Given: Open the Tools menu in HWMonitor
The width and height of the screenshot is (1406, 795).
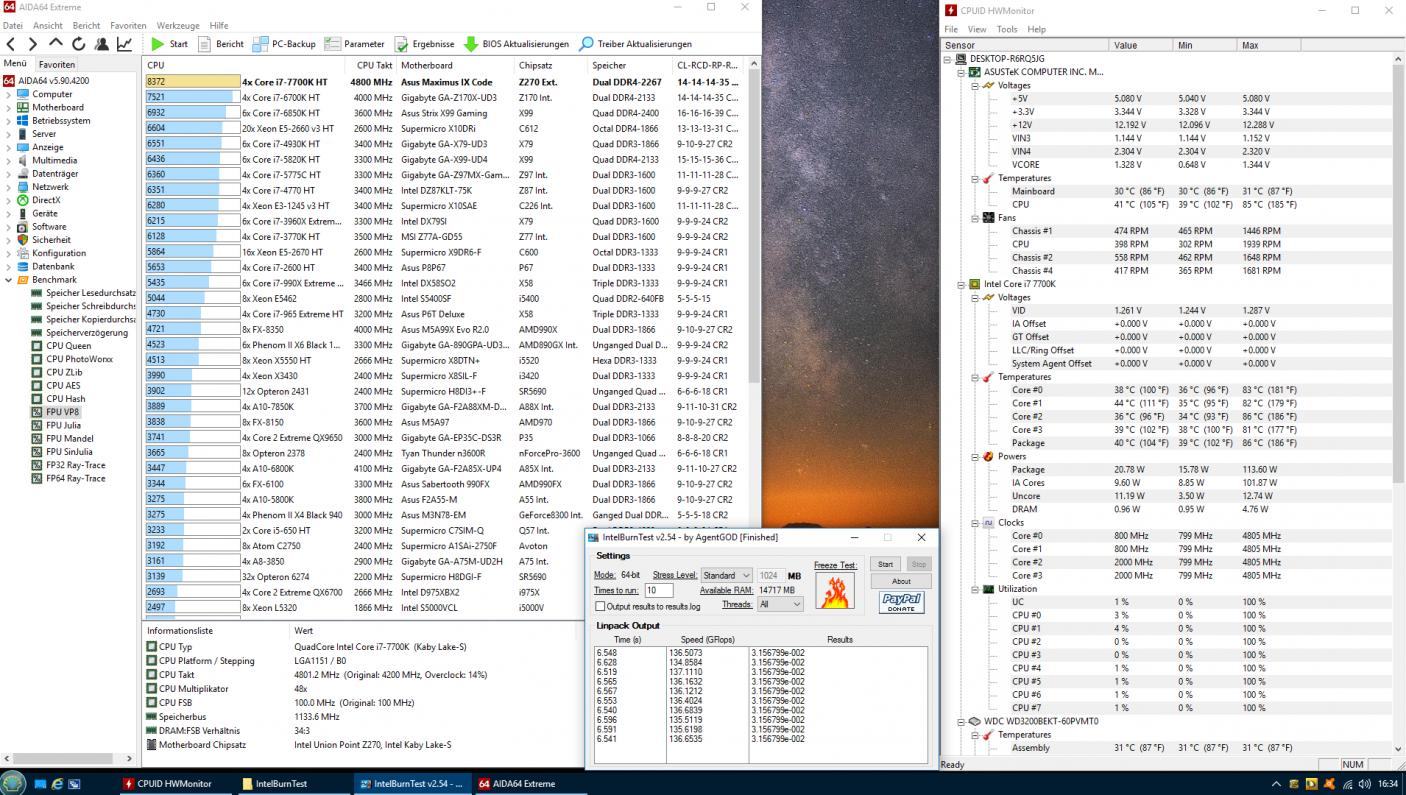Looking at the screenshot, I should 1007,29.
